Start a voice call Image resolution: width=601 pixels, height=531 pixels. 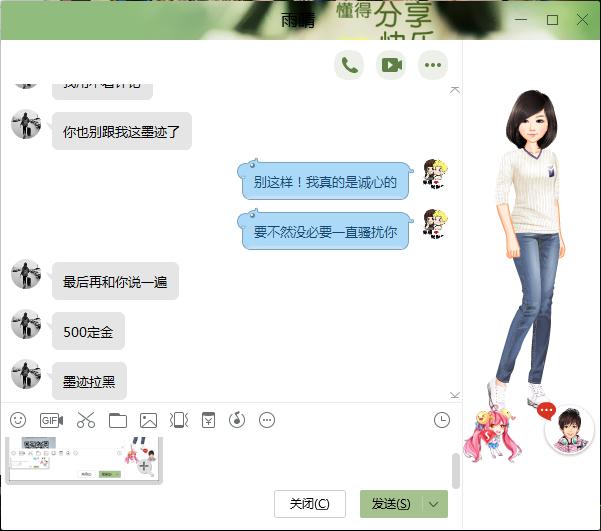(x=349, y=65)
